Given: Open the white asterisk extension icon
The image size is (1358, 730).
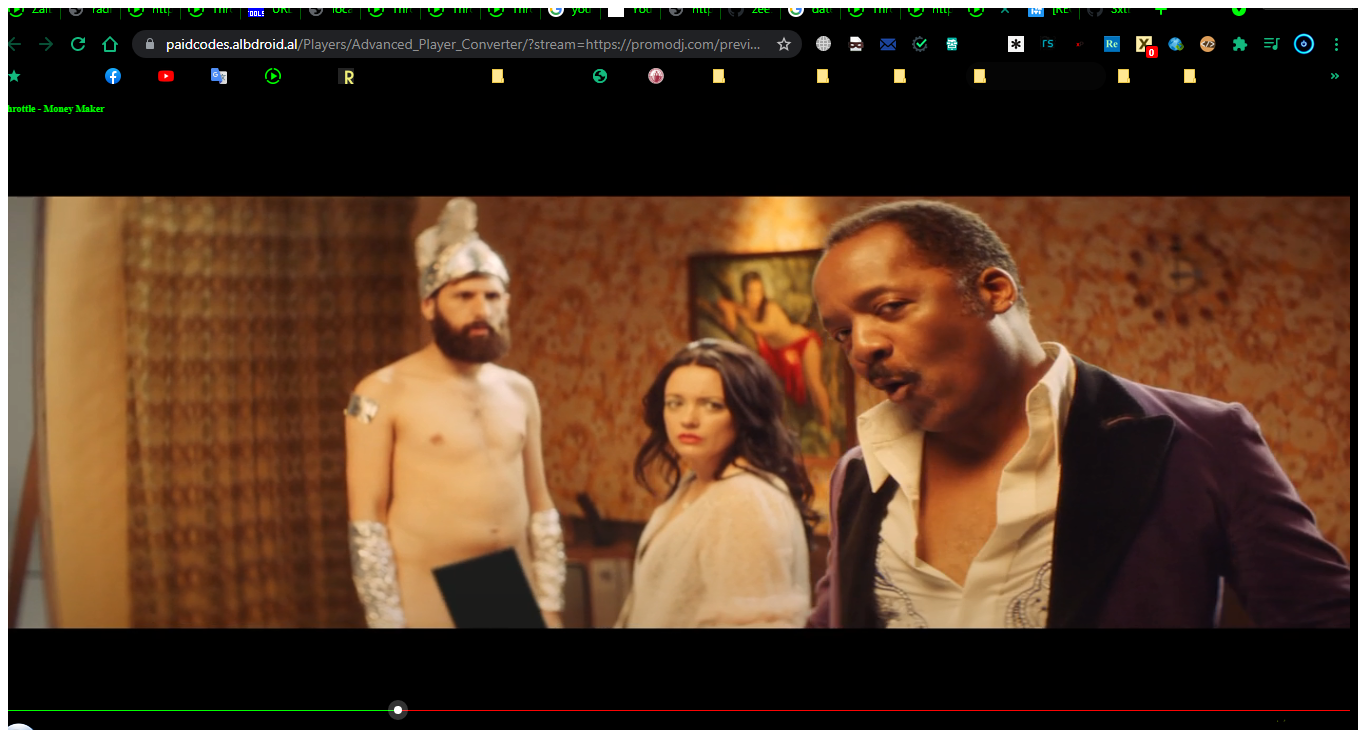Looking at the screenshot, I should (1016, 44).
